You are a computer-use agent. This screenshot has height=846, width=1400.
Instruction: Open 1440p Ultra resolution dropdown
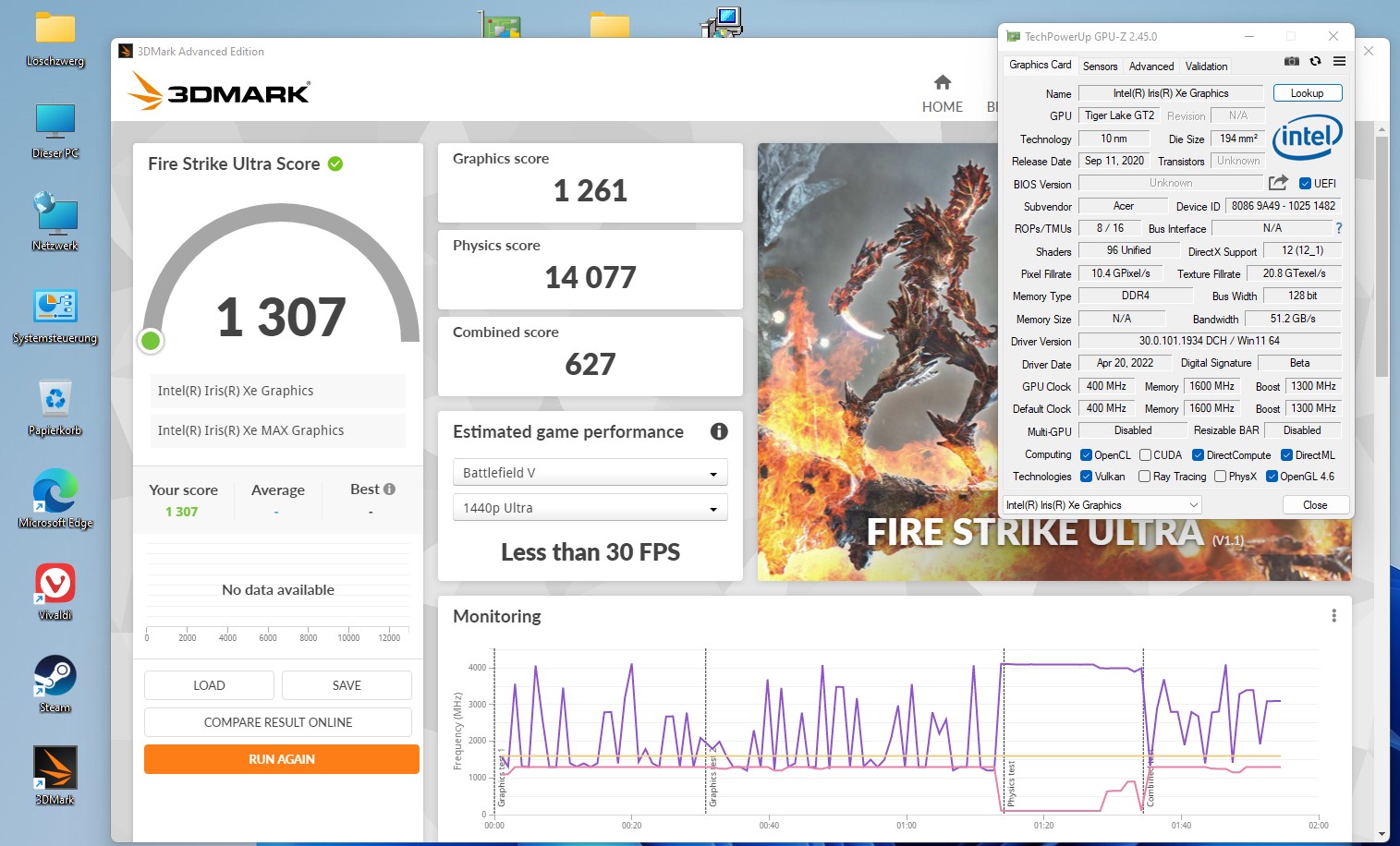pos(590,508)
